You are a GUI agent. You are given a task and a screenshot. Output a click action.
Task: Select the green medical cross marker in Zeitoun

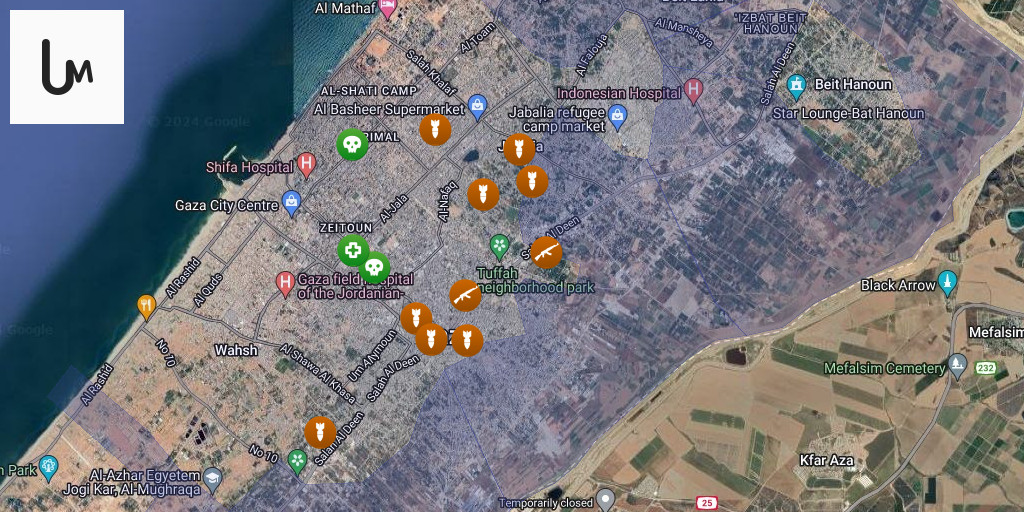(x=352, y=251)
